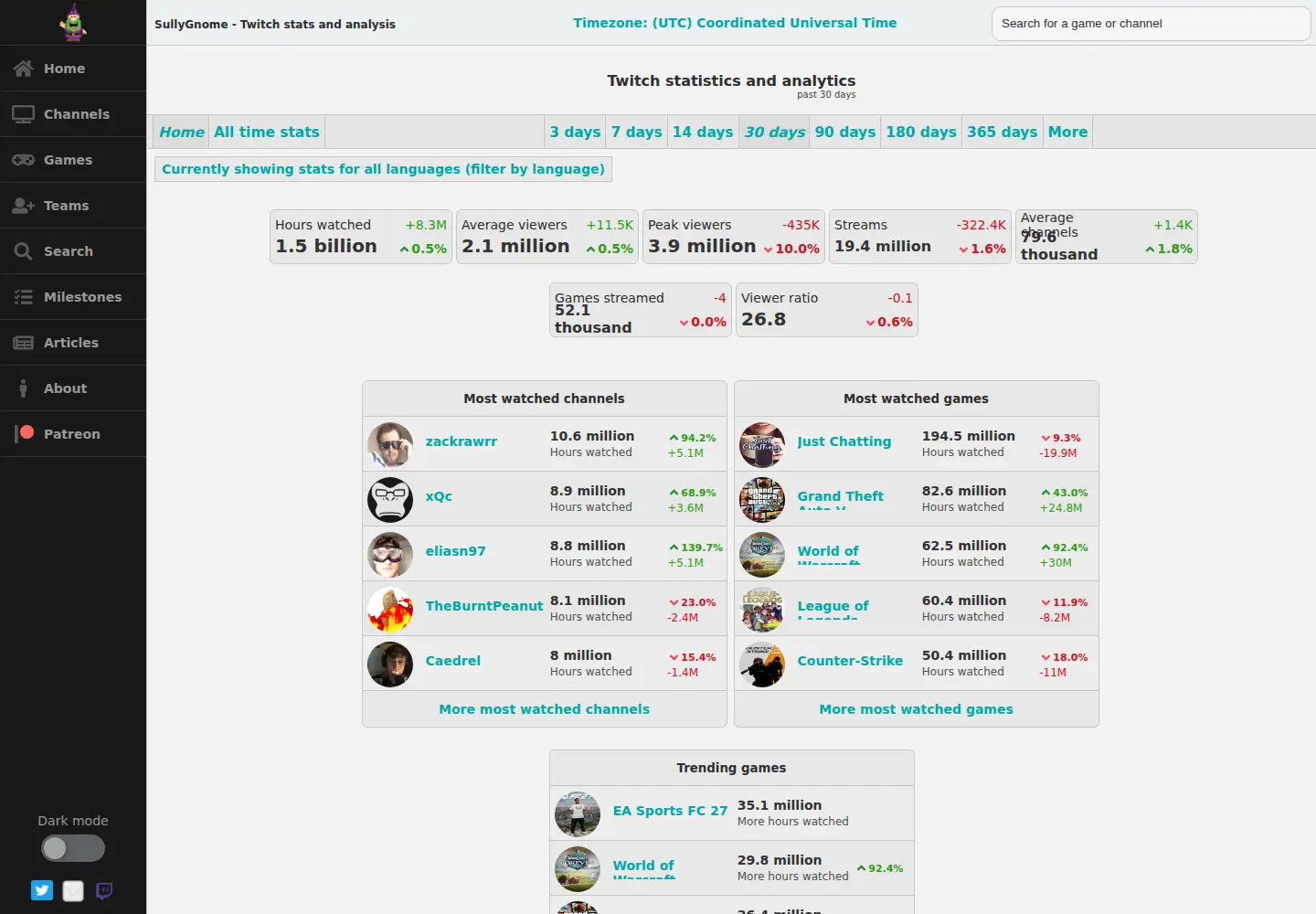Image resolution: width=1316 pixels, height=914 pixels.
Task: Click the World of Warcraft icon in most watched games
Action: pyautogui.click(x=762, y=555)
